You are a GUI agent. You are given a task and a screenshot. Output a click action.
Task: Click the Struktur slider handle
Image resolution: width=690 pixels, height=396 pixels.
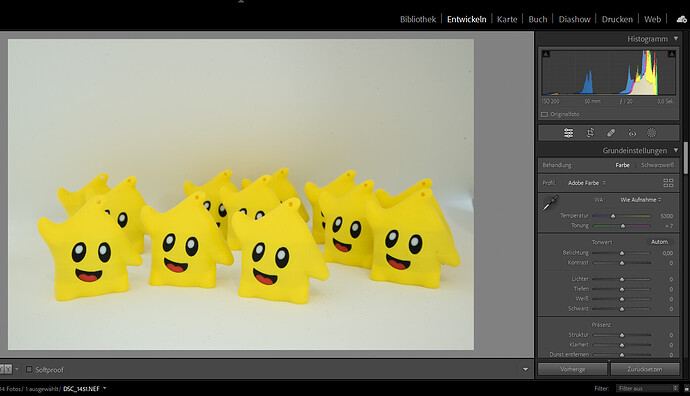pyautogui.click(x=622, y=335)
